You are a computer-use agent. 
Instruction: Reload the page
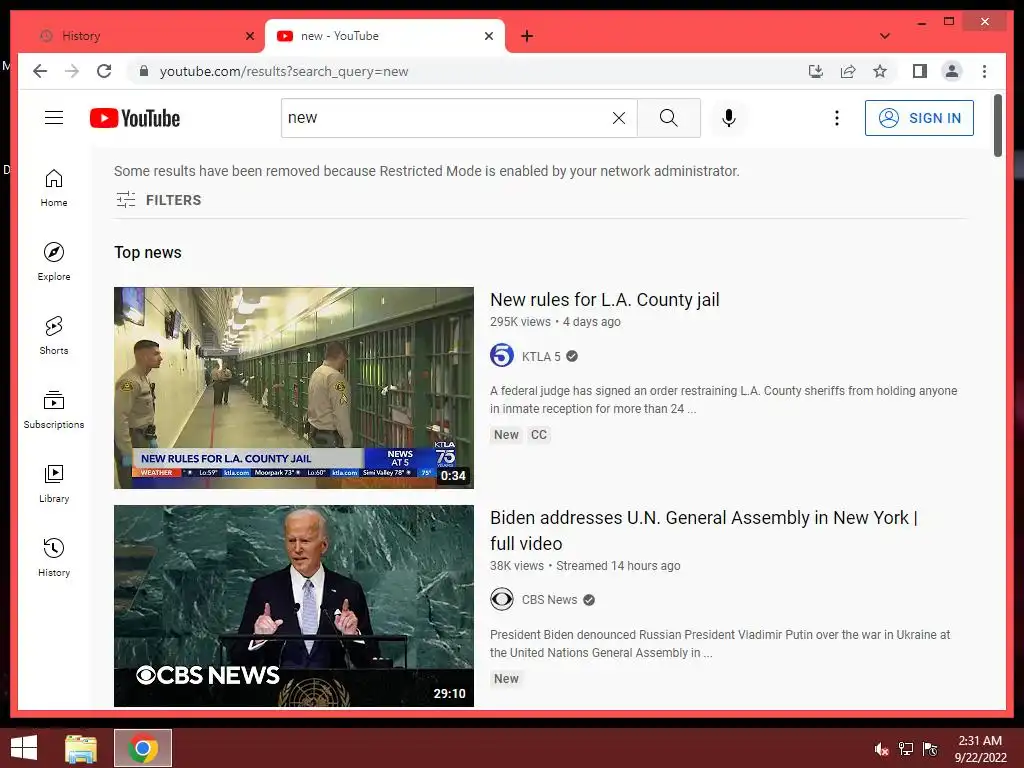click(x=104, y=71)
